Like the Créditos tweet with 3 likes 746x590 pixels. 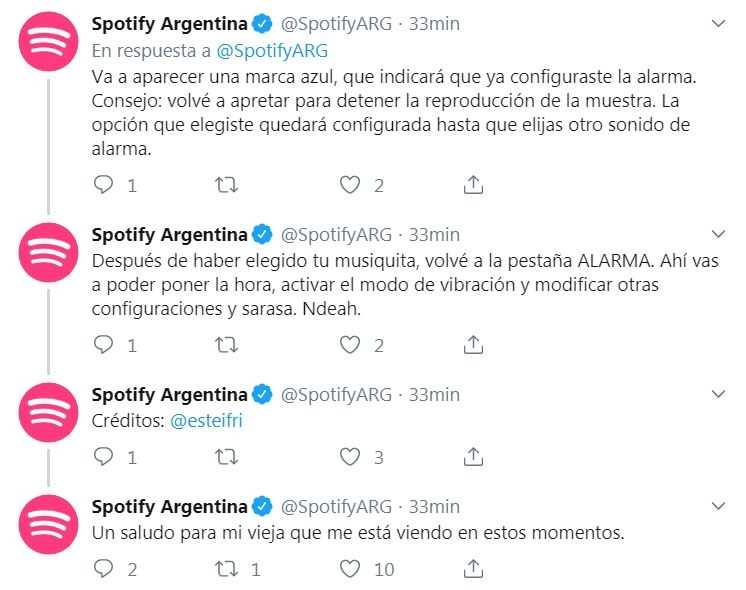(349, 457)
